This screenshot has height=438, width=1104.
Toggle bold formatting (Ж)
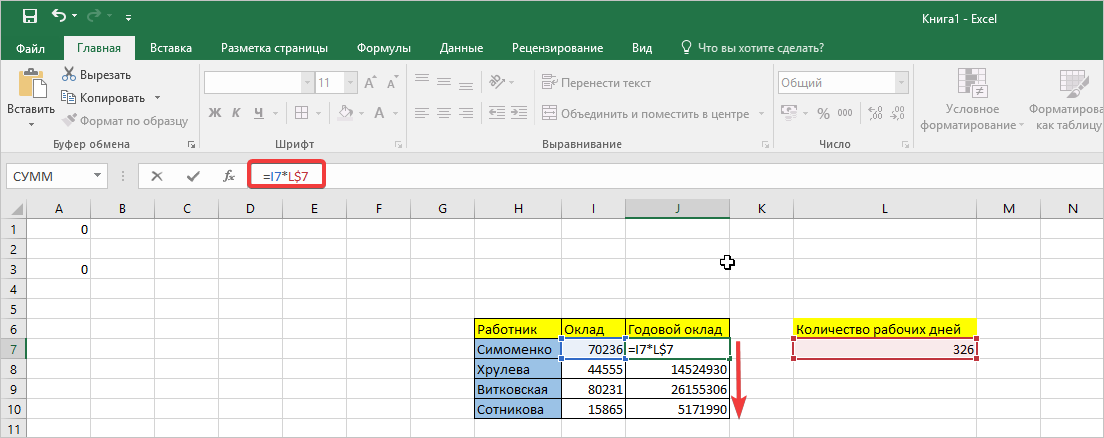213,114
